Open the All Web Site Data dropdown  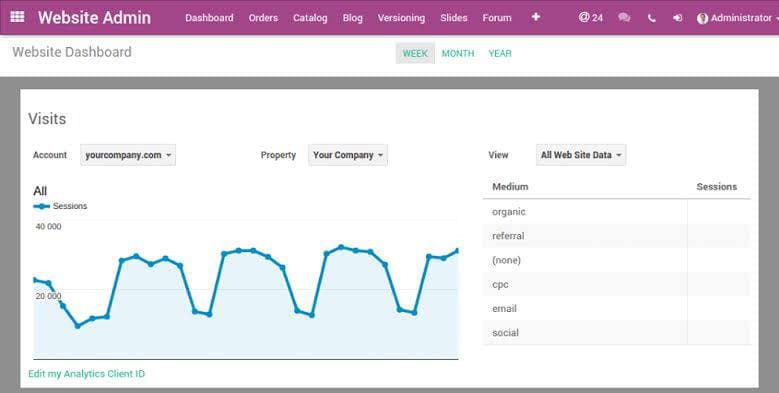click(x=581, y=155)
